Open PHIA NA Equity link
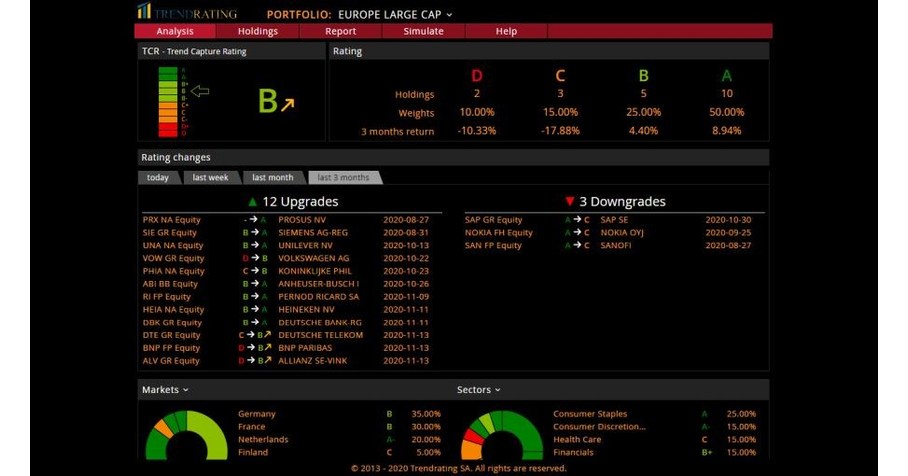Image resolution: width=908 pixels, height=476 pixels. [174, 271]
